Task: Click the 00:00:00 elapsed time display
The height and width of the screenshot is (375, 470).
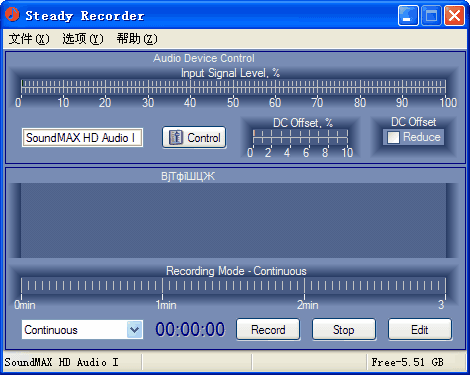Action: pos(190,330)
